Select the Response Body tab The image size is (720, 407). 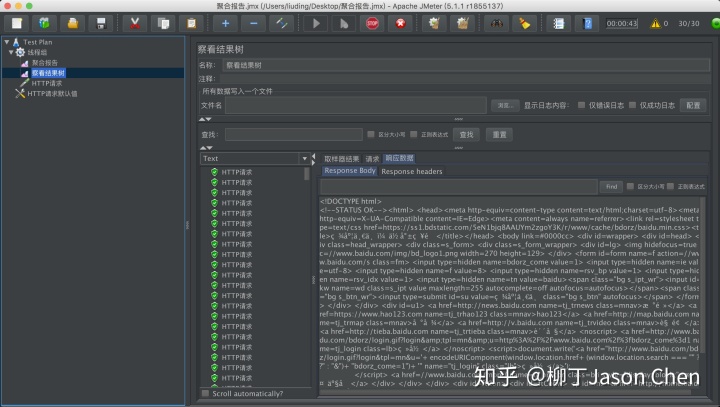click(x=349, y=170)
